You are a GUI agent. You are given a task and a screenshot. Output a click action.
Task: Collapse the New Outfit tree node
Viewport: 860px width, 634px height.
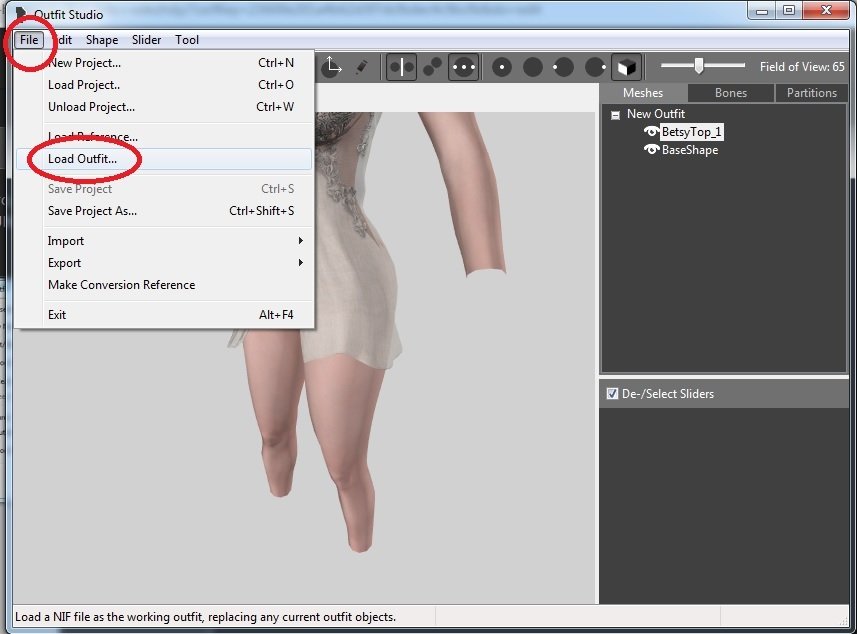(616, 114)
